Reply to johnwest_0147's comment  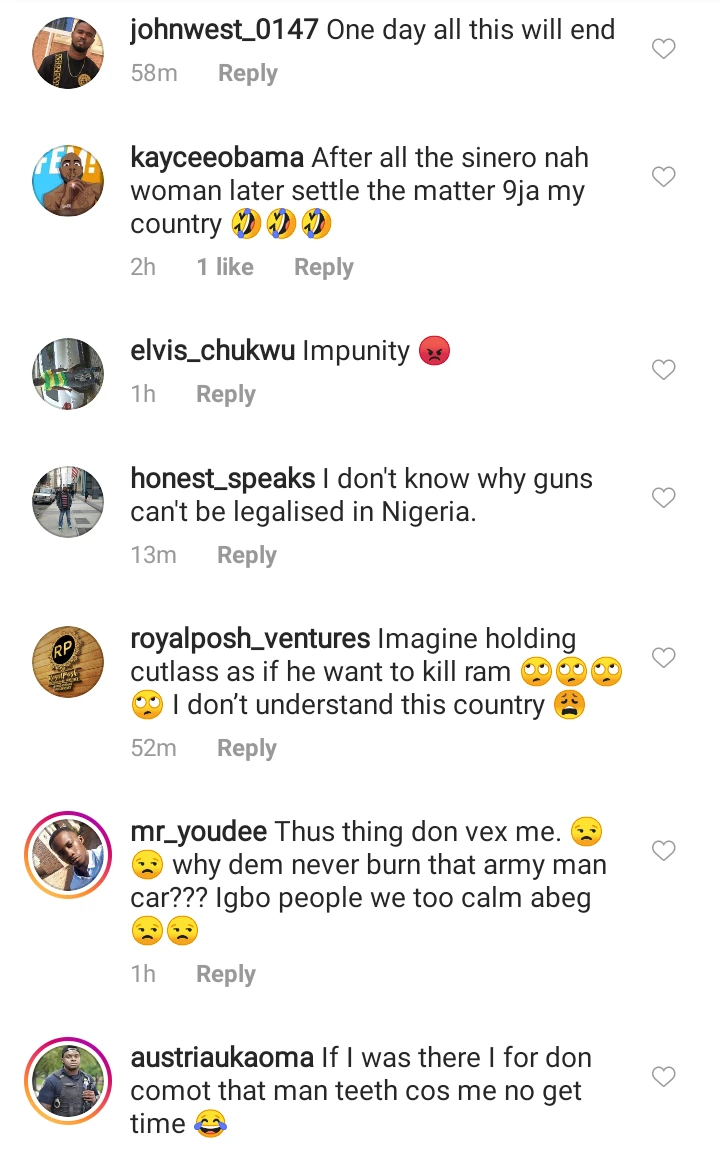click(247, 74)
